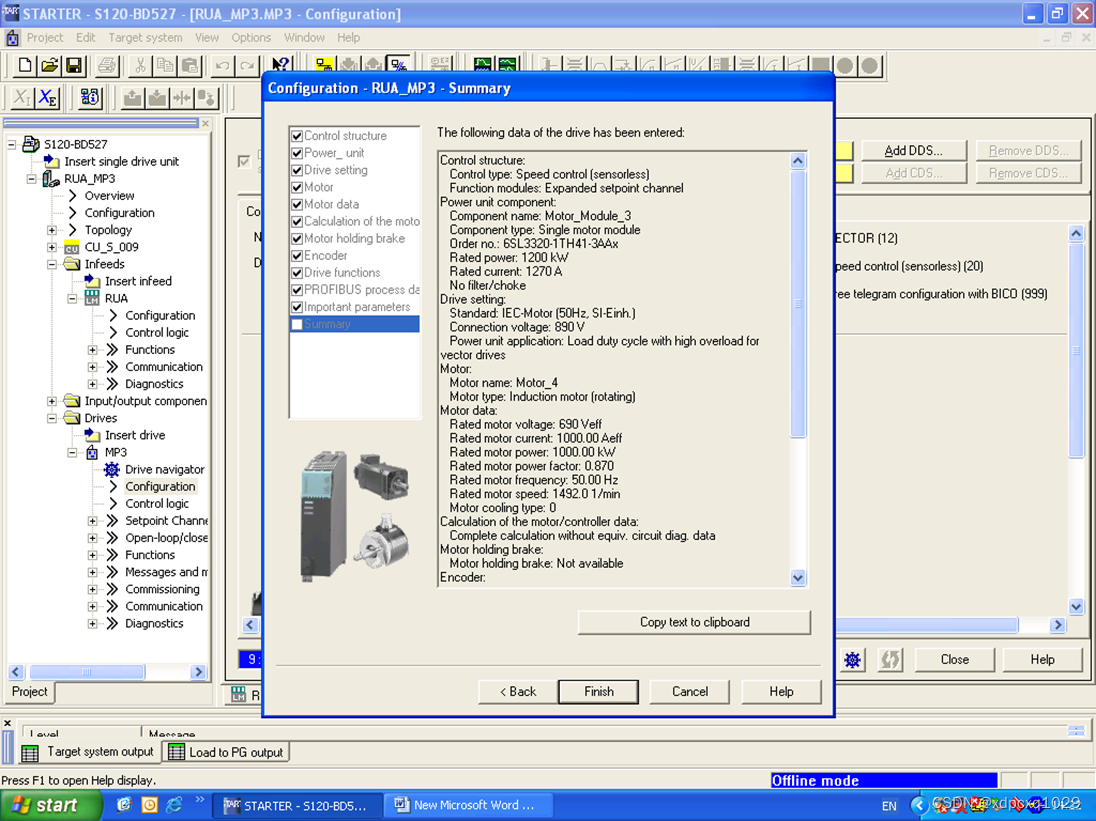This screenshot has width=1096, height=821.
Task: Click the Insert drive icon in tree
Action: (92, 435)
